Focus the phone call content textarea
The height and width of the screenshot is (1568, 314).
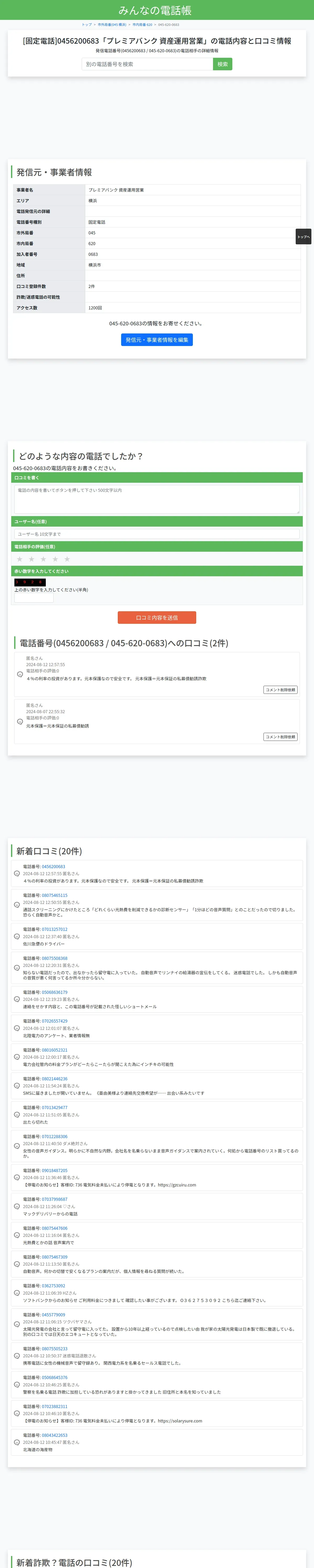pyautogui.click(x=157, y=499)
